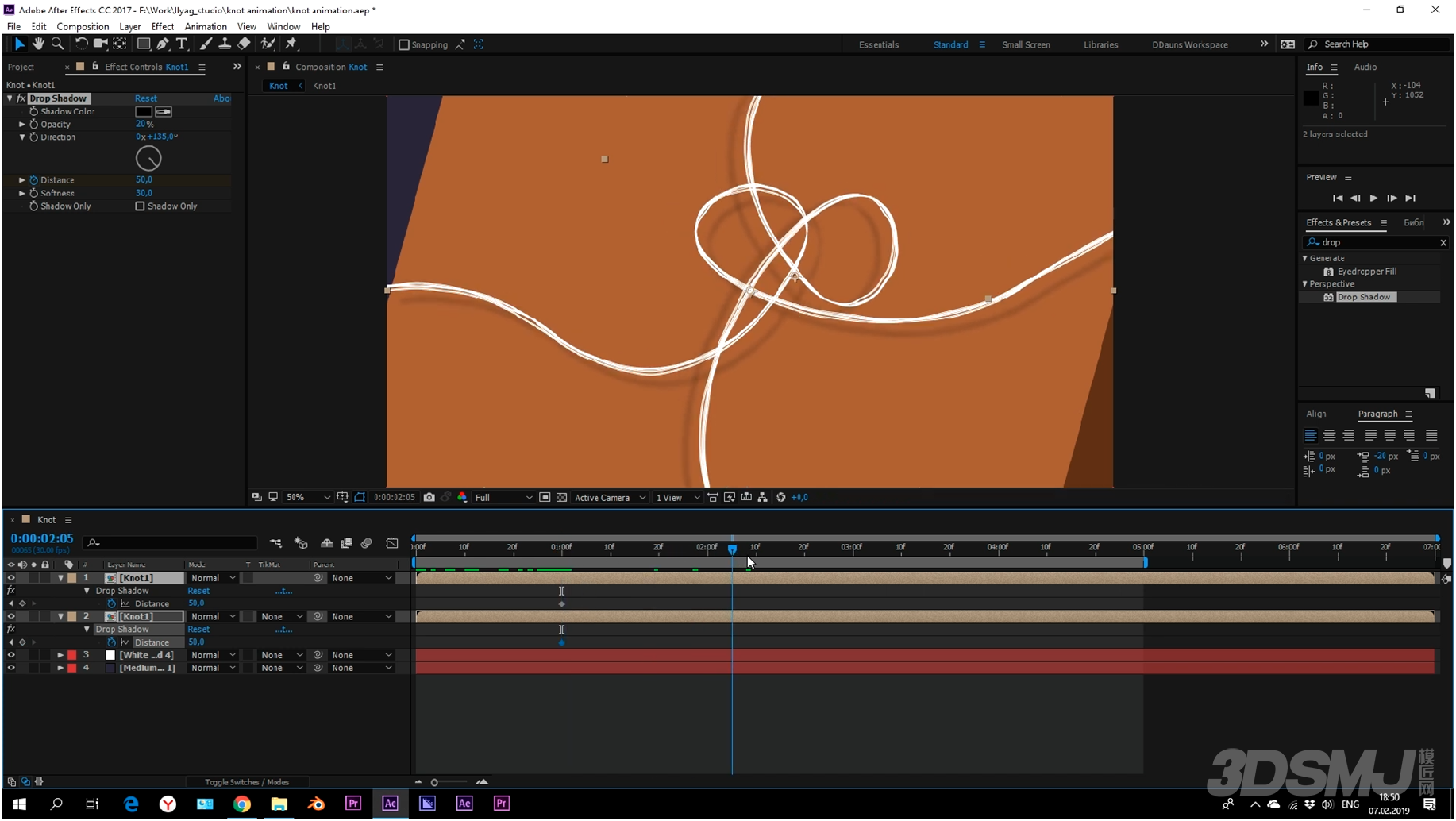The width and height of the screenshot is (1456, 821).
Task: Select the Unified Camera tool
Action: tap(100, 44)
